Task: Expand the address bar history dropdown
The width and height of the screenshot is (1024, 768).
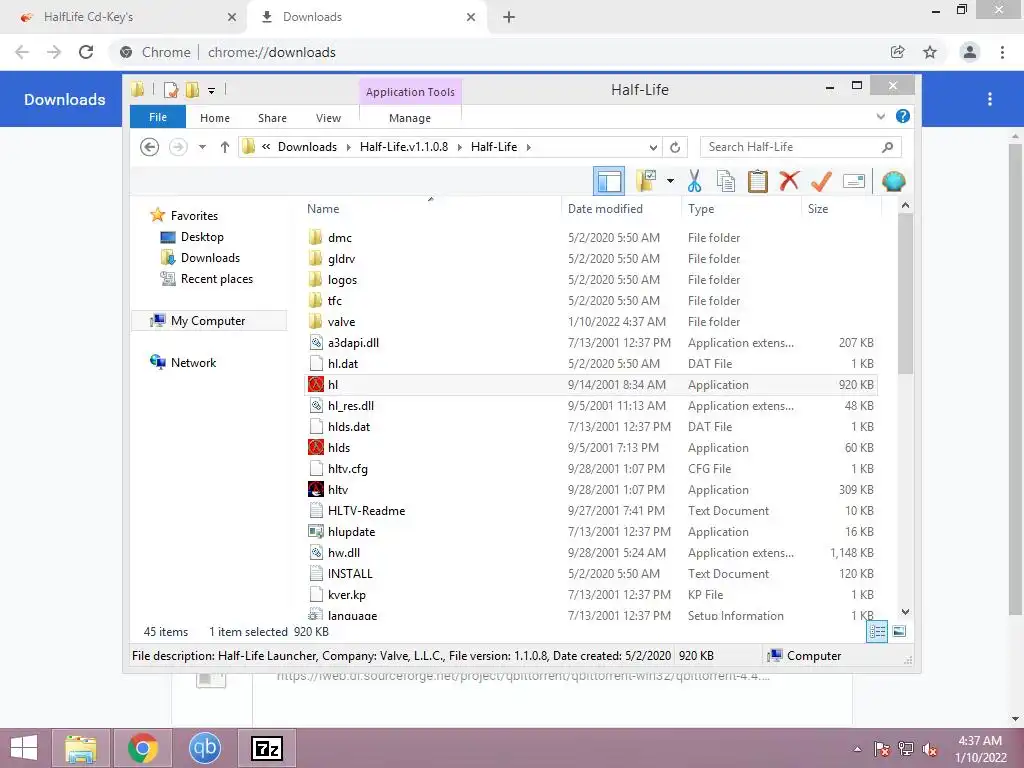Action: pos(653,147)
